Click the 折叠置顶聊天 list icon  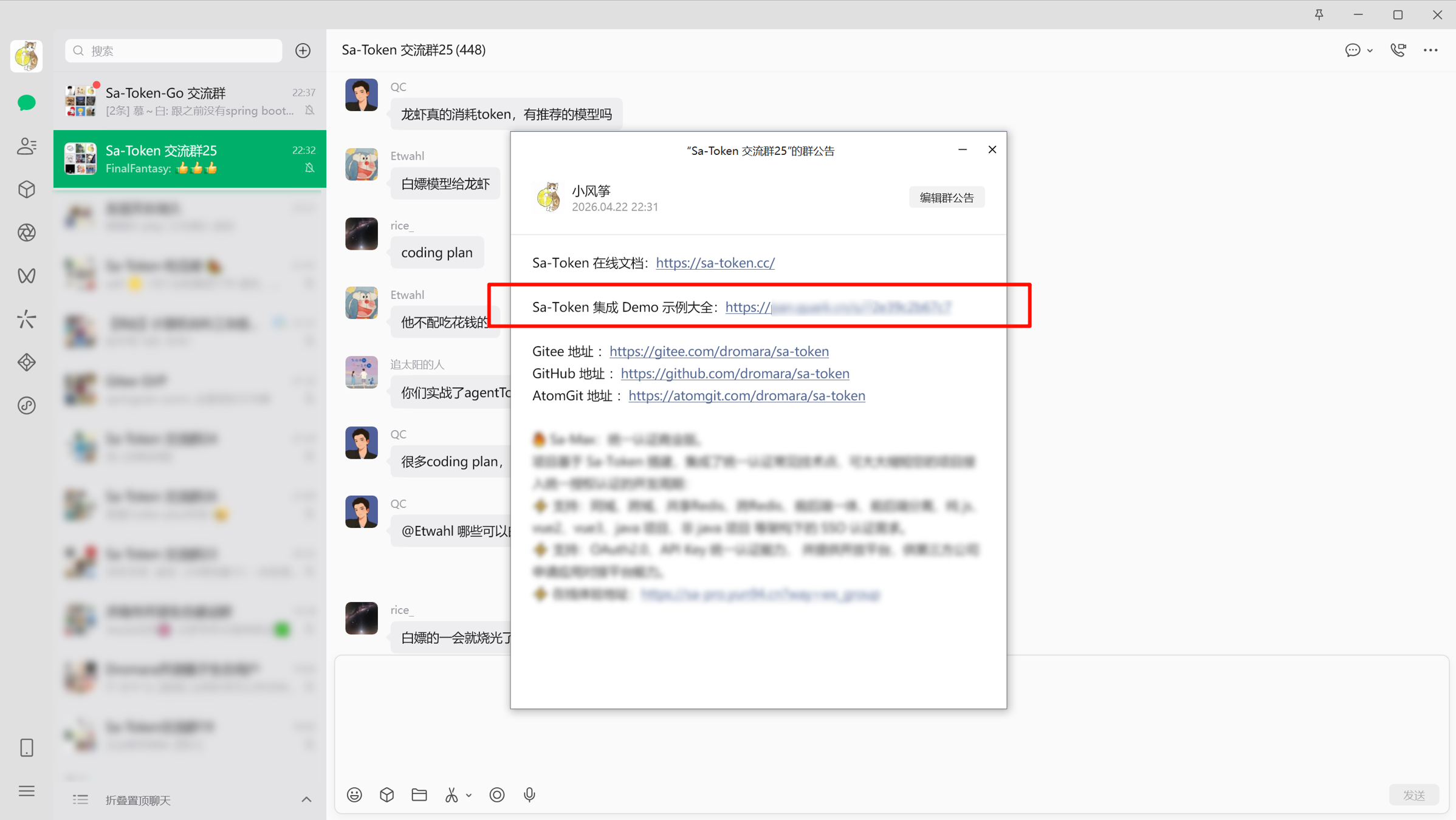click(80, 800)
